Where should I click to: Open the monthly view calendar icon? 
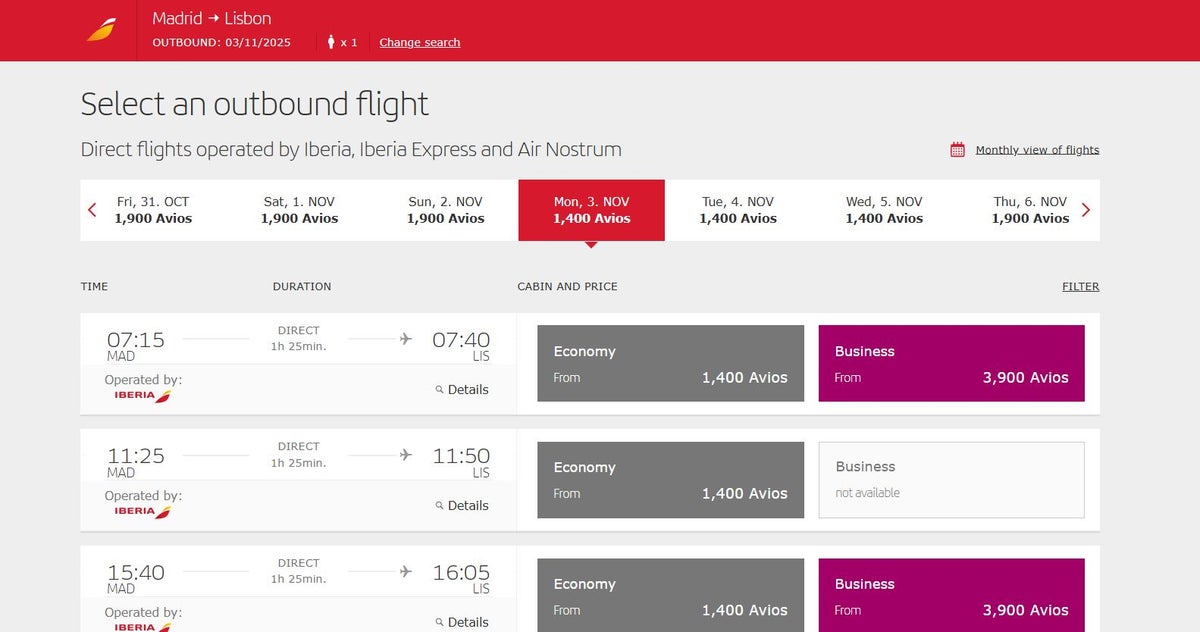coord(957,150)
